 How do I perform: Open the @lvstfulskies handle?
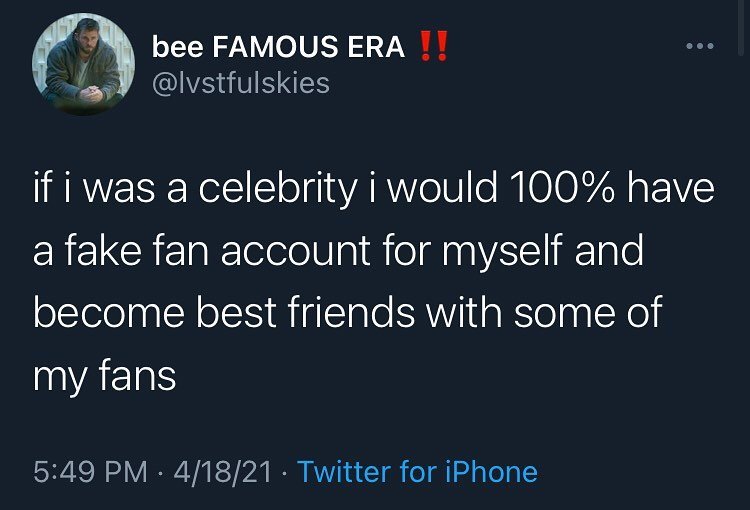click(240, 83)
